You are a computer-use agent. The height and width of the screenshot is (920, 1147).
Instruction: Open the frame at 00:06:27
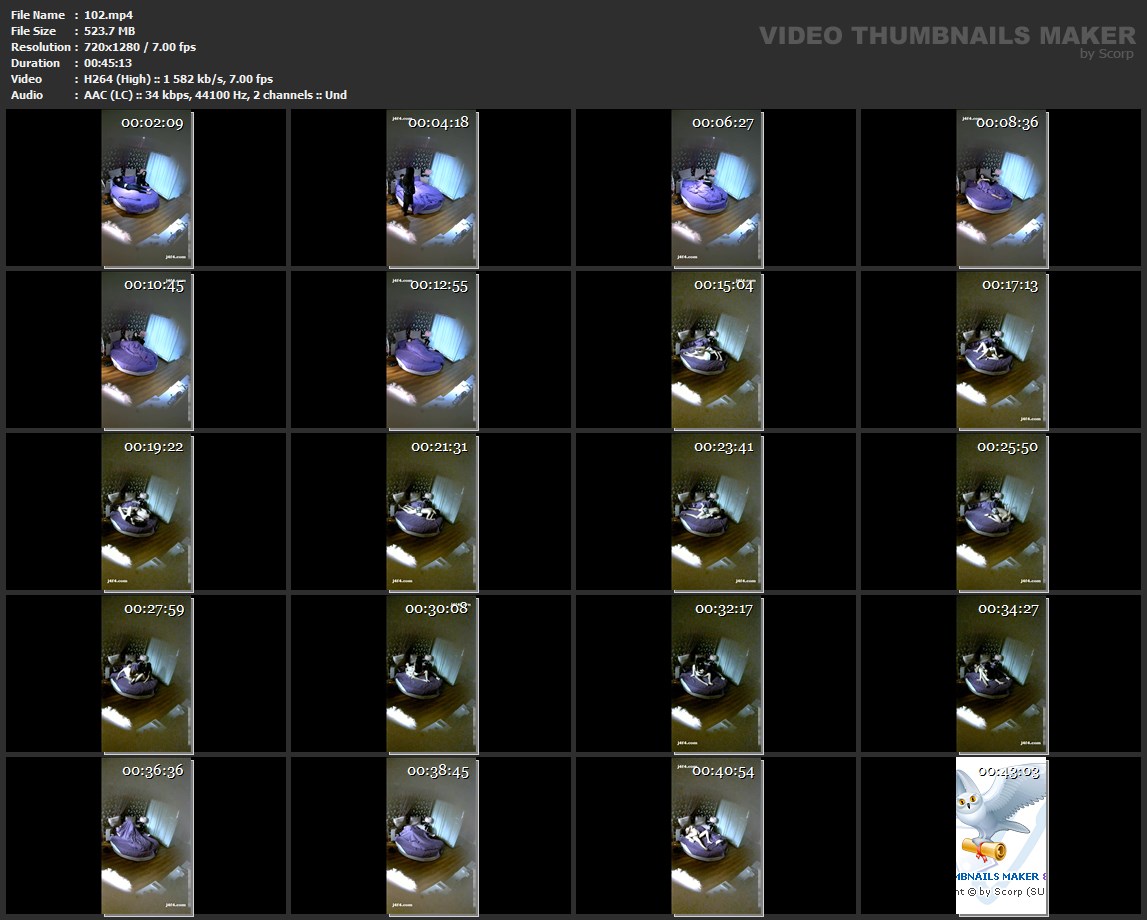click(x=717, y=189)
